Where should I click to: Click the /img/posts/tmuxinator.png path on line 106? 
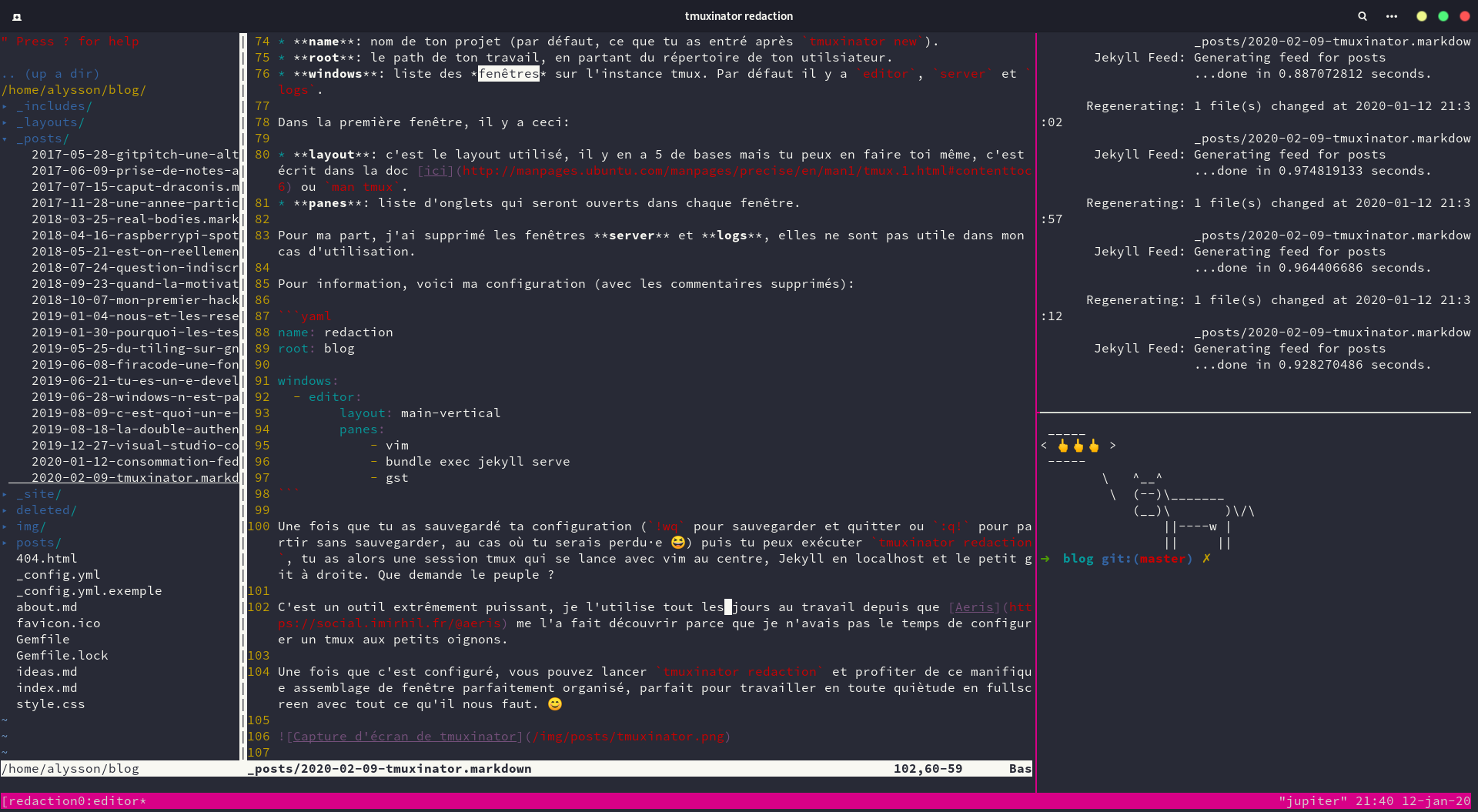click(x=627, y=737)
